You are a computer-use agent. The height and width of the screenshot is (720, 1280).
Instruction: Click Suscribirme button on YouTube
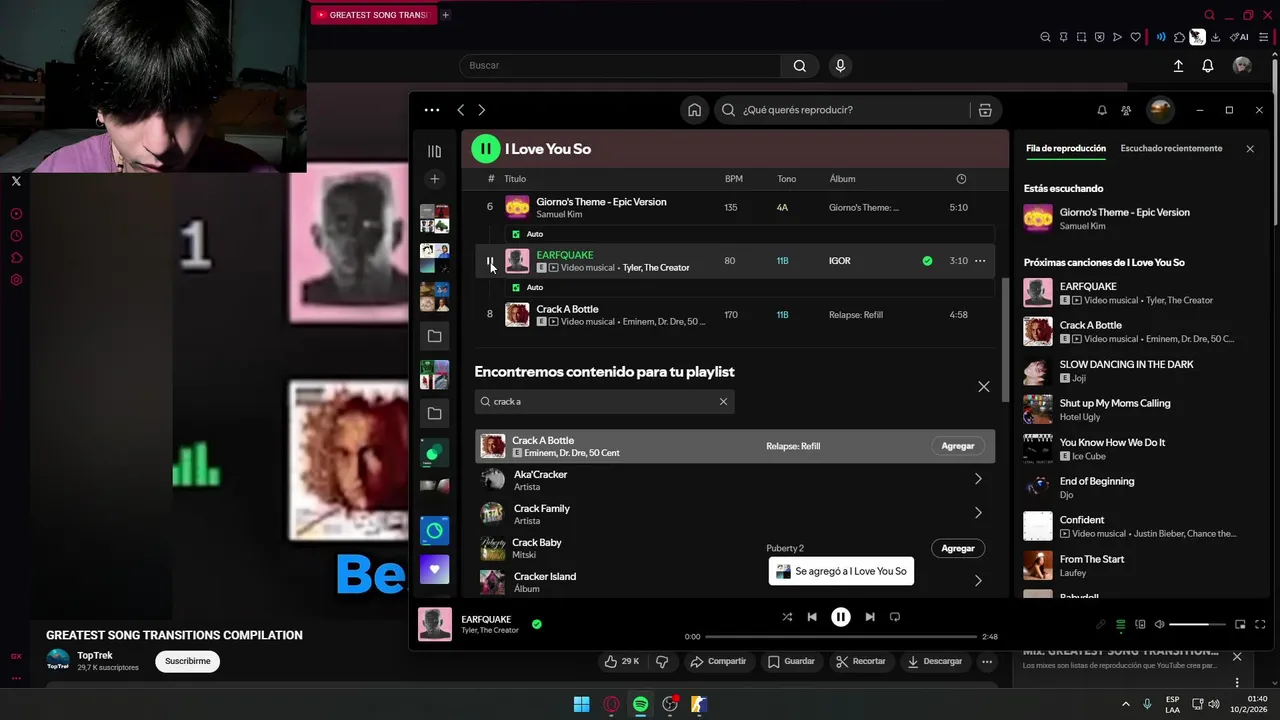187,661
